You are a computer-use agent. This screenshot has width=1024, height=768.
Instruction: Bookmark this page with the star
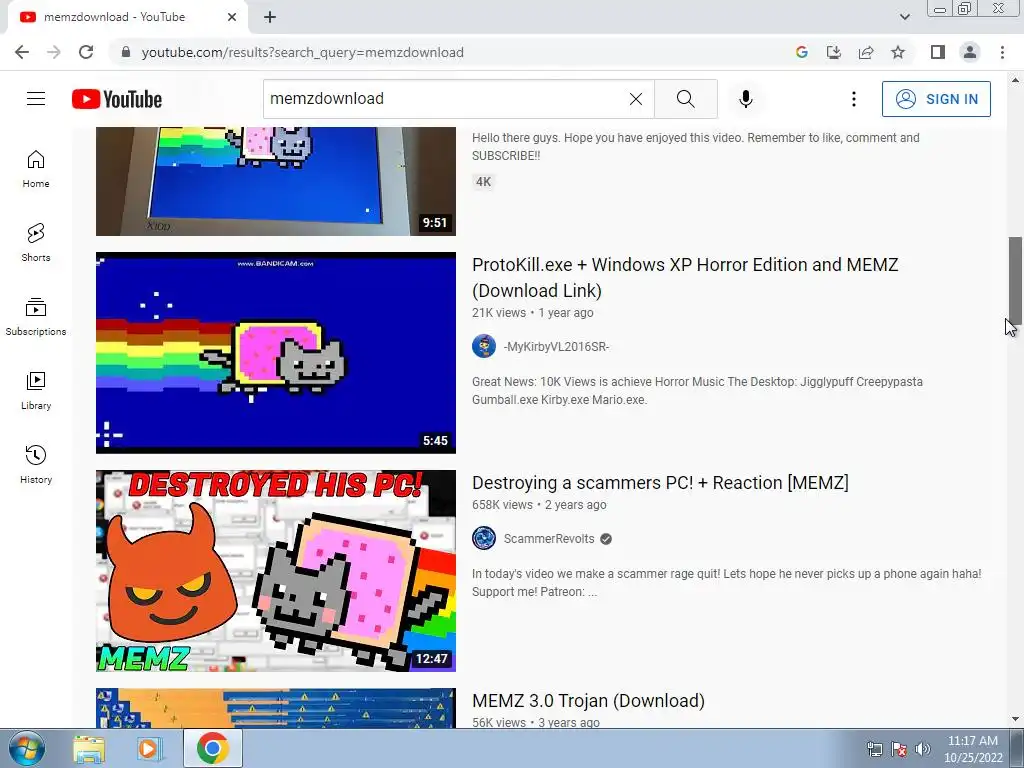(x=898, y=52)
